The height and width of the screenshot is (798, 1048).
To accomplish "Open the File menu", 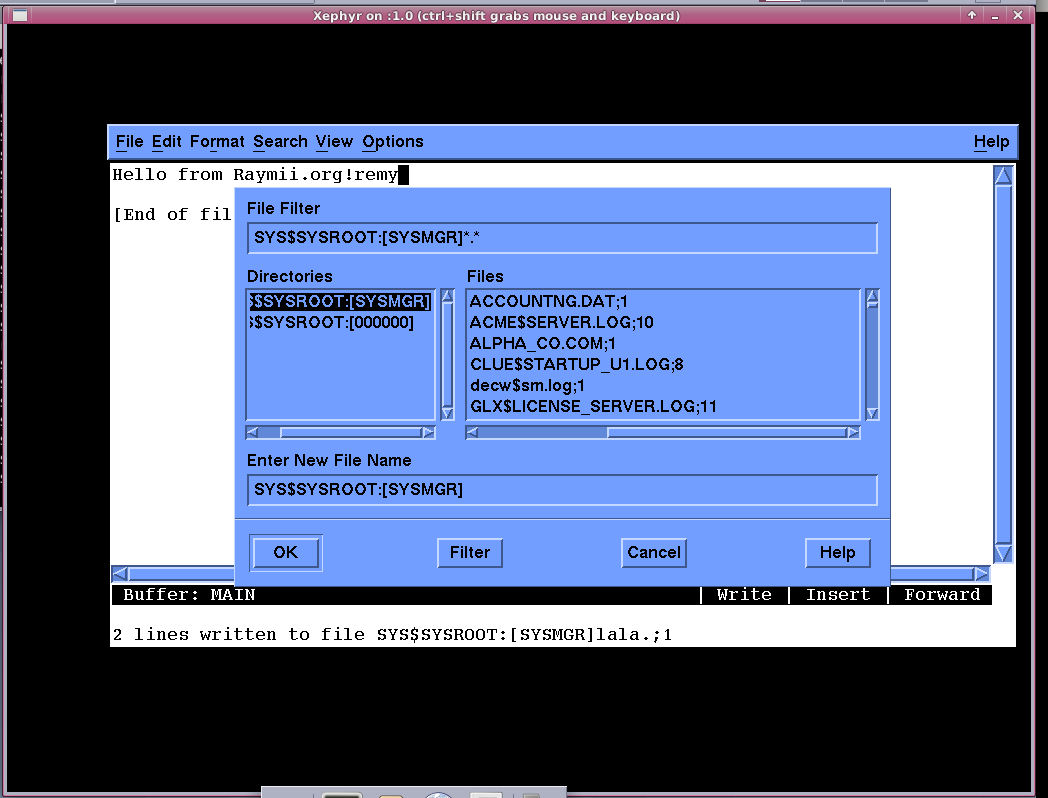I will click(129, 142).
